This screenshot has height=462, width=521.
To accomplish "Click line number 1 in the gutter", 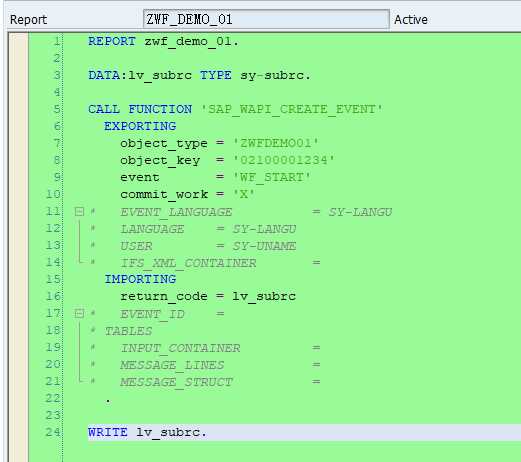I will [57, 41].
